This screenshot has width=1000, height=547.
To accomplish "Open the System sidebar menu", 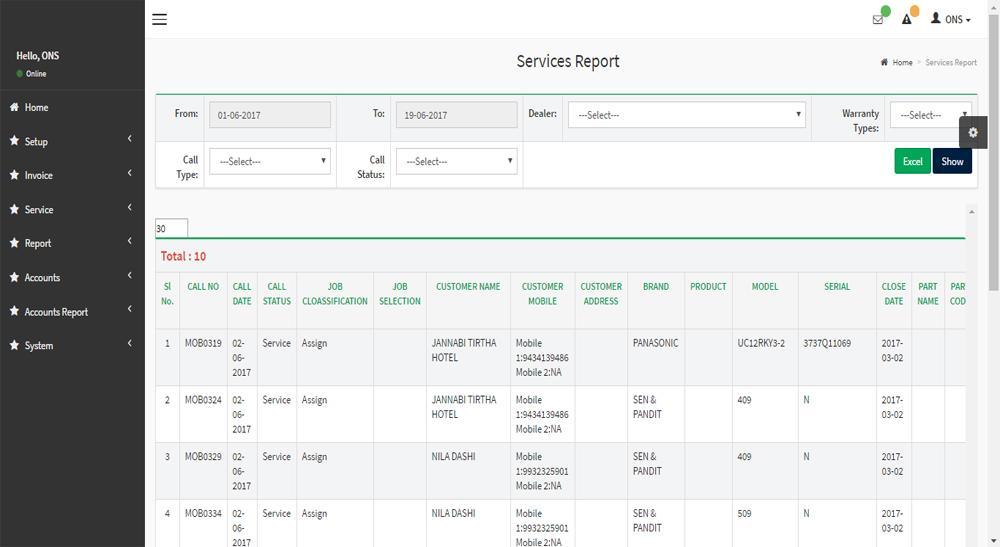I will click(x=72, y=346).
